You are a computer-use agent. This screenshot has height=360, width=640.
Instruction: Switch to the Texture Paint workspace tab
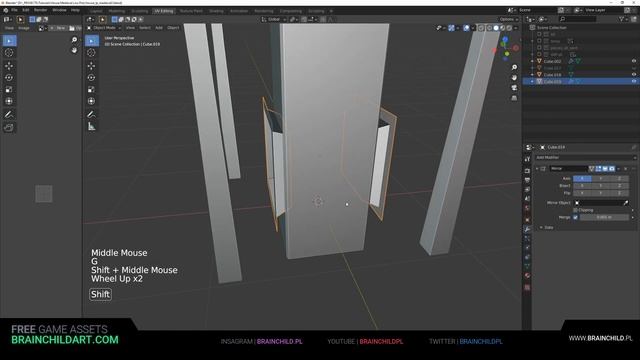coord(191,11)
